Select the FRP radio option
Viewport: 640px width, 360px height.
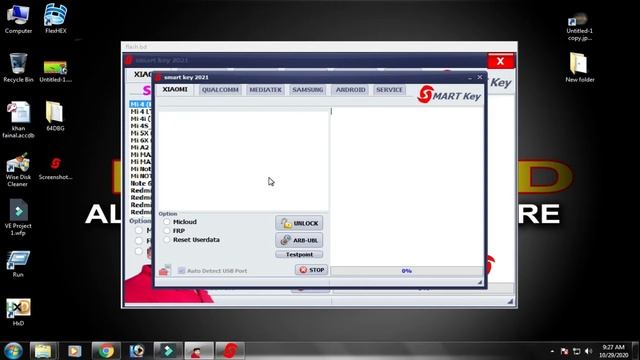pyautogui.click(x=167, y=231)
